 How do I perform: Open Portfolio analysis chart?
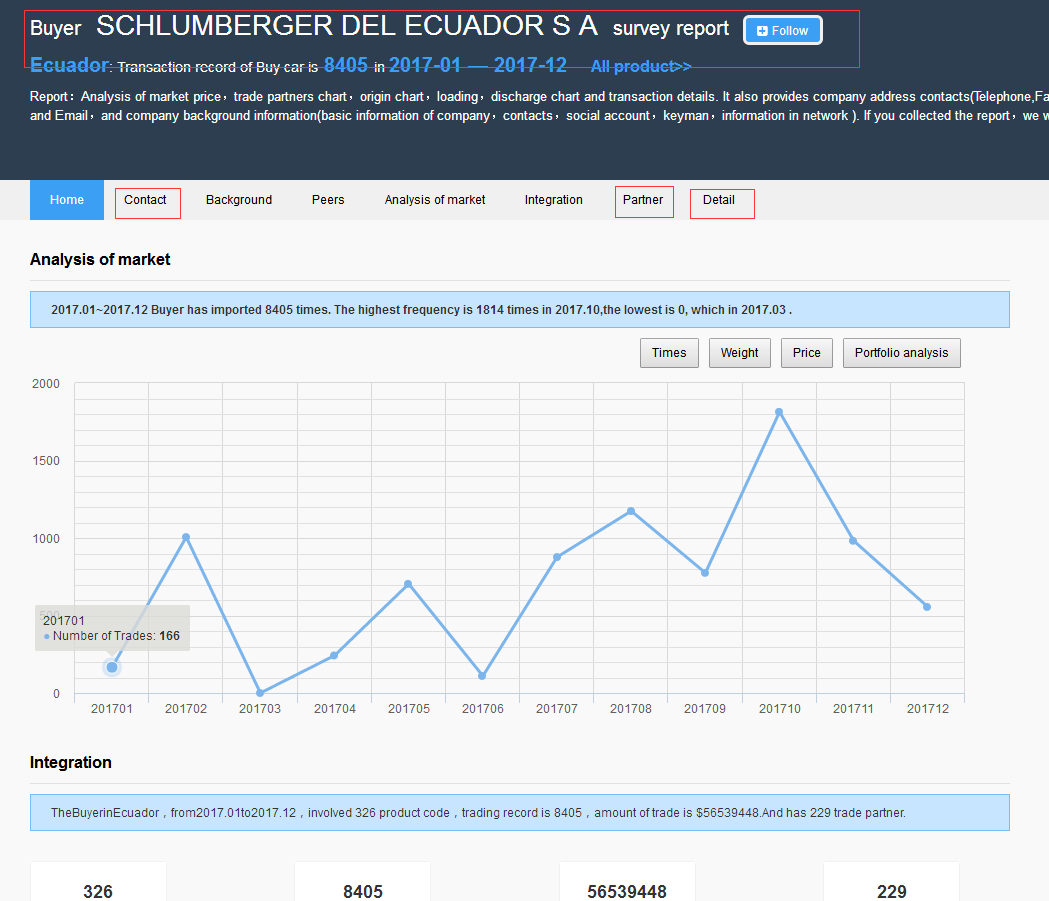pos(902,353)
